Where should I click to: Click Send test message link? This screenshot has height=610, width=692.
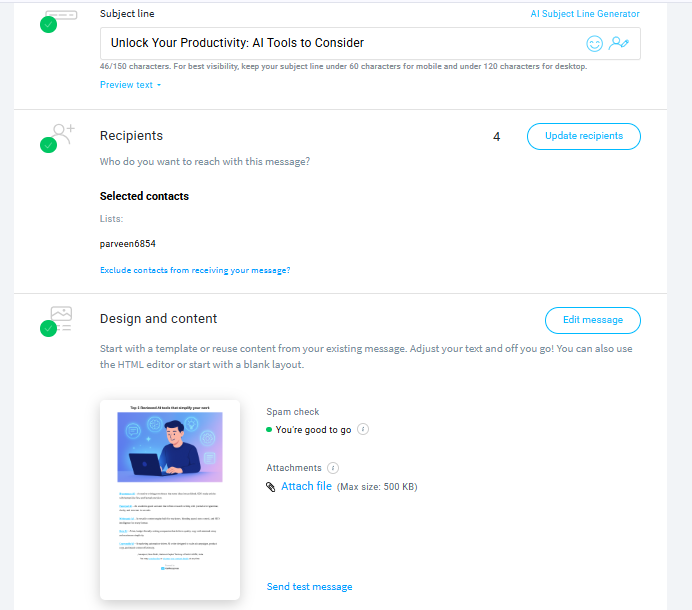tap(309, 587)
